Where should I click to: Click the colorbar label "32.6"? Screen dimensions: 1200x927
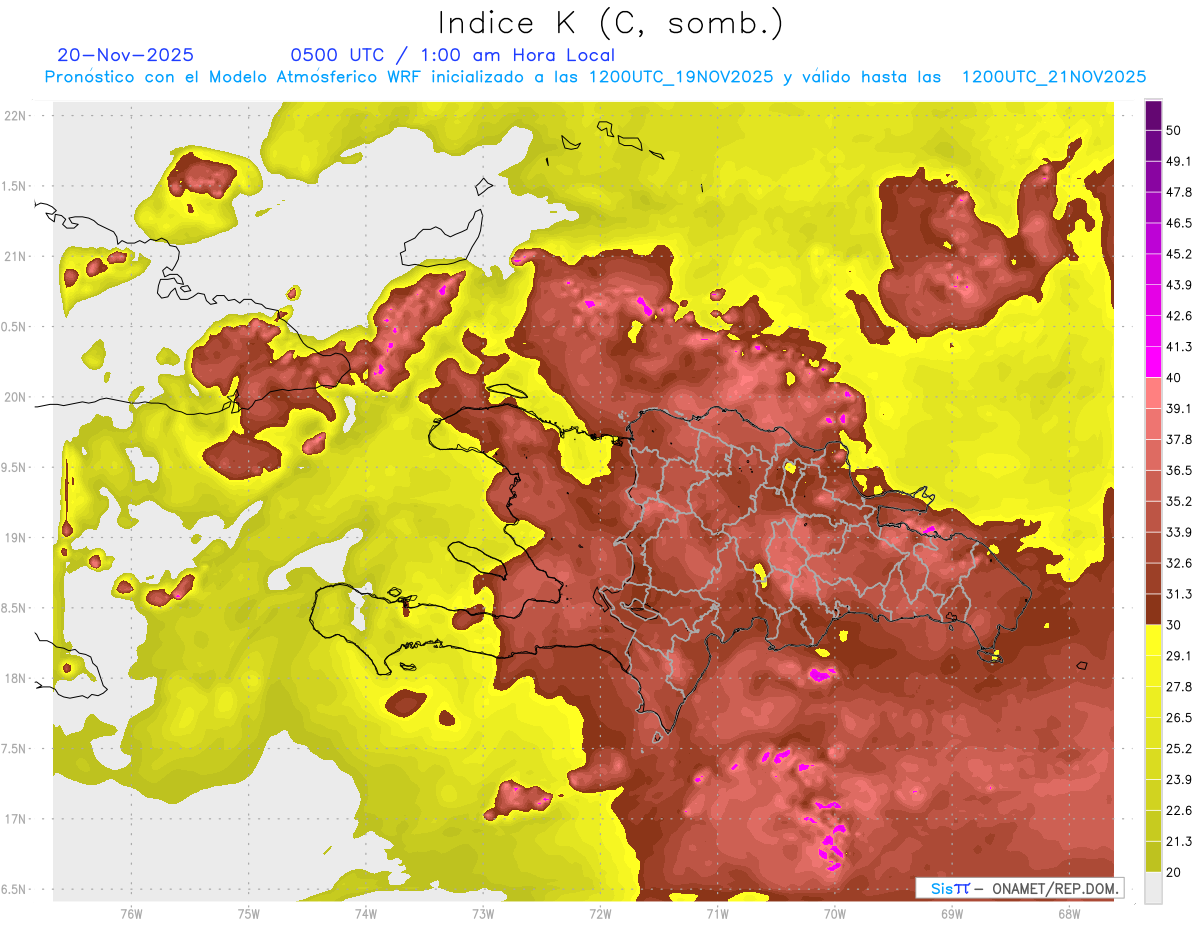click(x=1179, y=563)
